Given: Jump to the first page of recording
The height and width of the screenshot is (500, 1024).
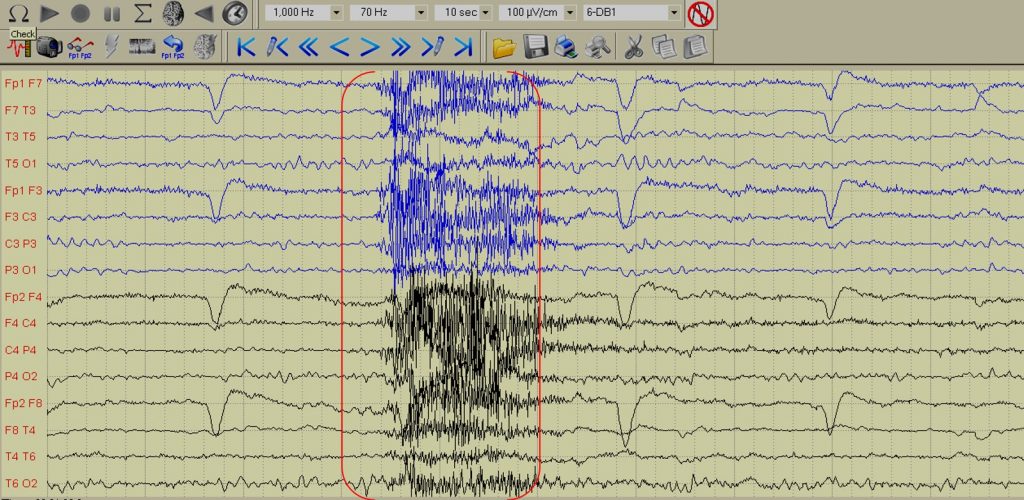Looking at the screenshot, I should 246,46.
